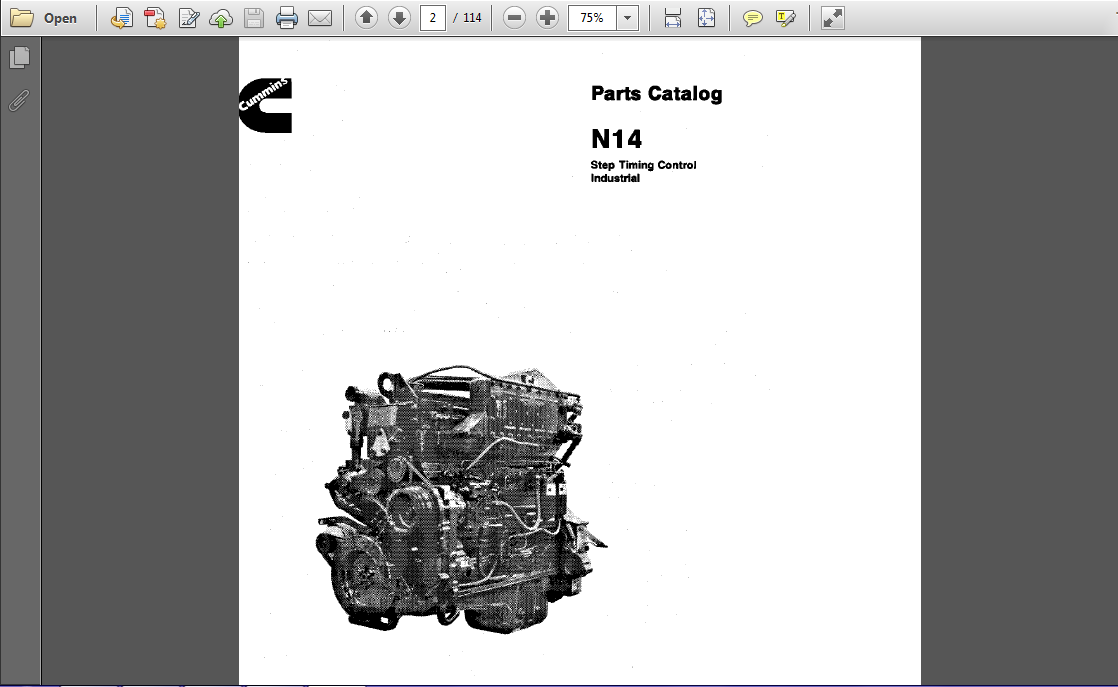Send file by email envelope icon
The width and height of the screenshot is (1118, 687).
click(320, 18)
